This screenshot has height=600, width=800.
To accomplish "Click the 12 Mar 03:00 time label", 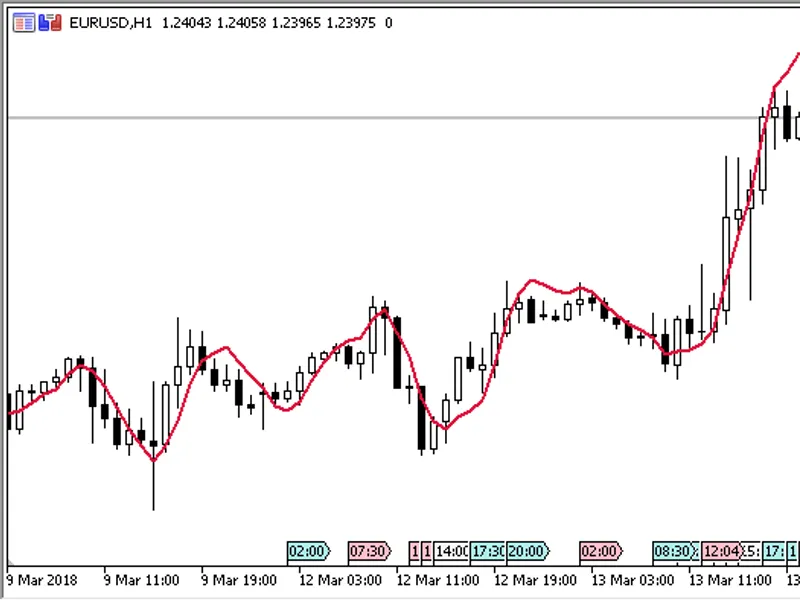I will 340,580.
